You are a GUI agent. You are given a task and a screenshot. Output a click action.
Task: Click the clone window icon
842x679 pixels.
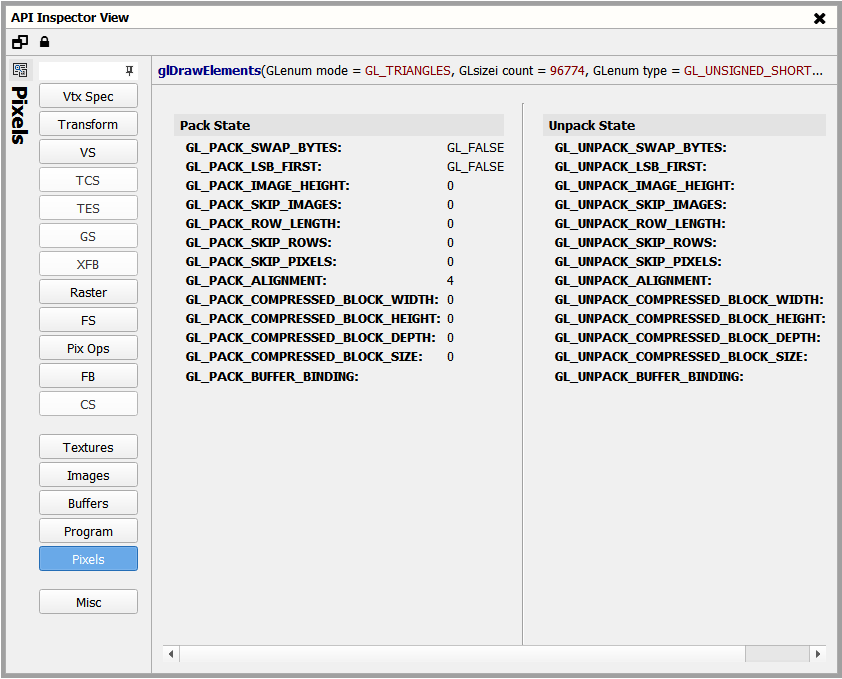pos(20,42)
